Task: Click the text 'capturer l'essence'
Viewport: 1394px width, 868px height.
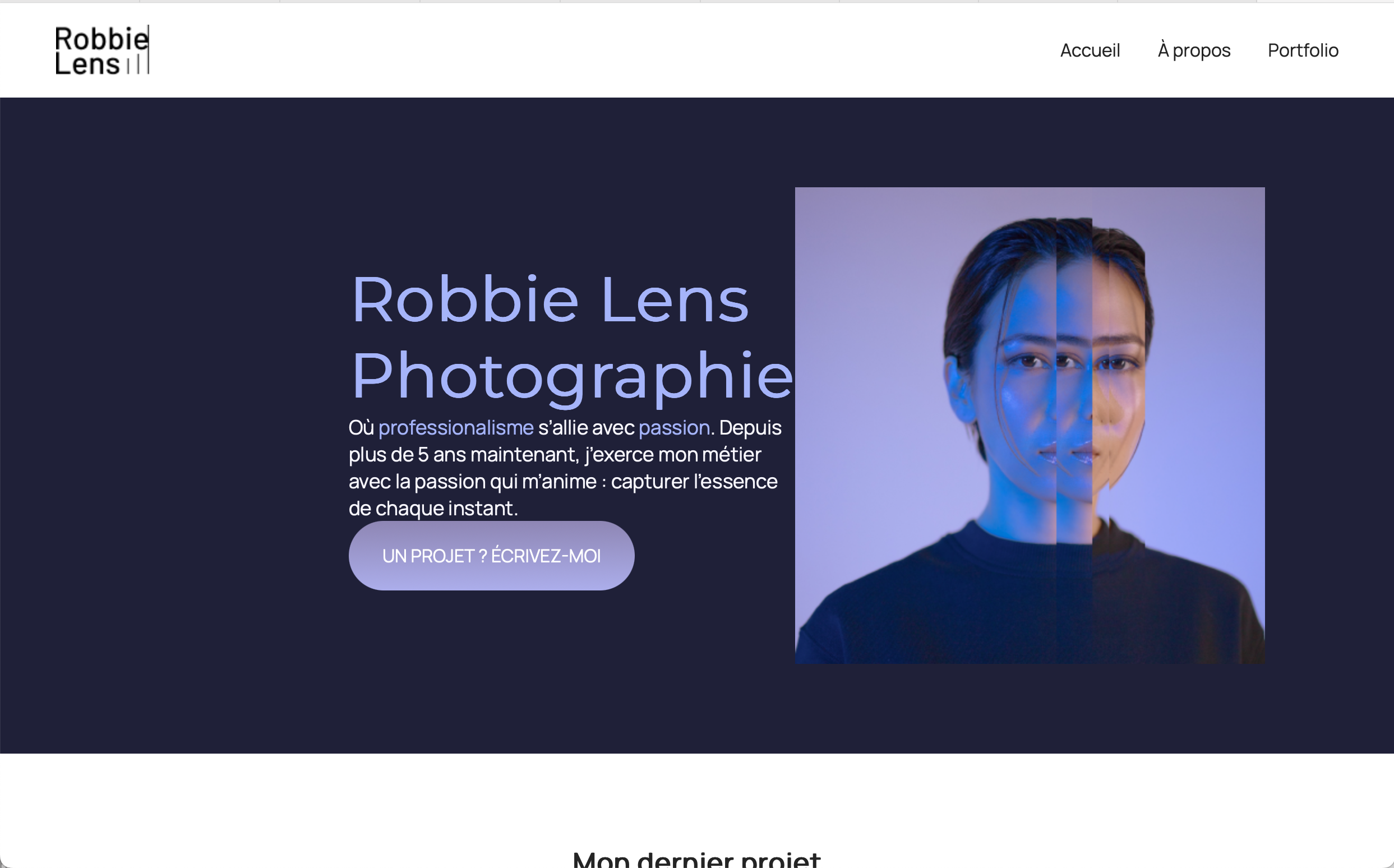Action: [694, 482]
